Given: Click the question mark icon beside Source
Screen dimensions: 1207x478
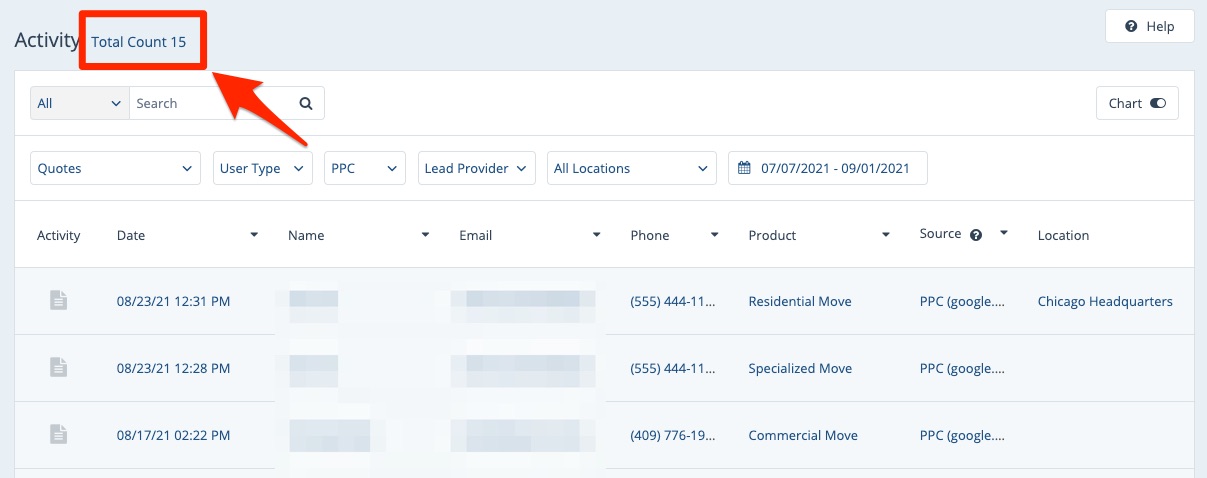Looking at the screenshot, I should click(x=976, y=235).
